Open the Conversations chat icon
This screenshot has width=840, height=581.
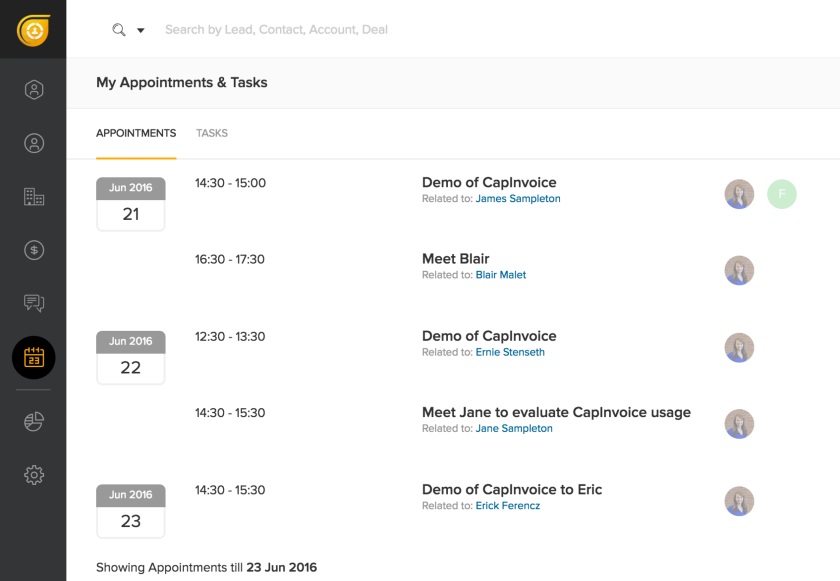(34, 303)
